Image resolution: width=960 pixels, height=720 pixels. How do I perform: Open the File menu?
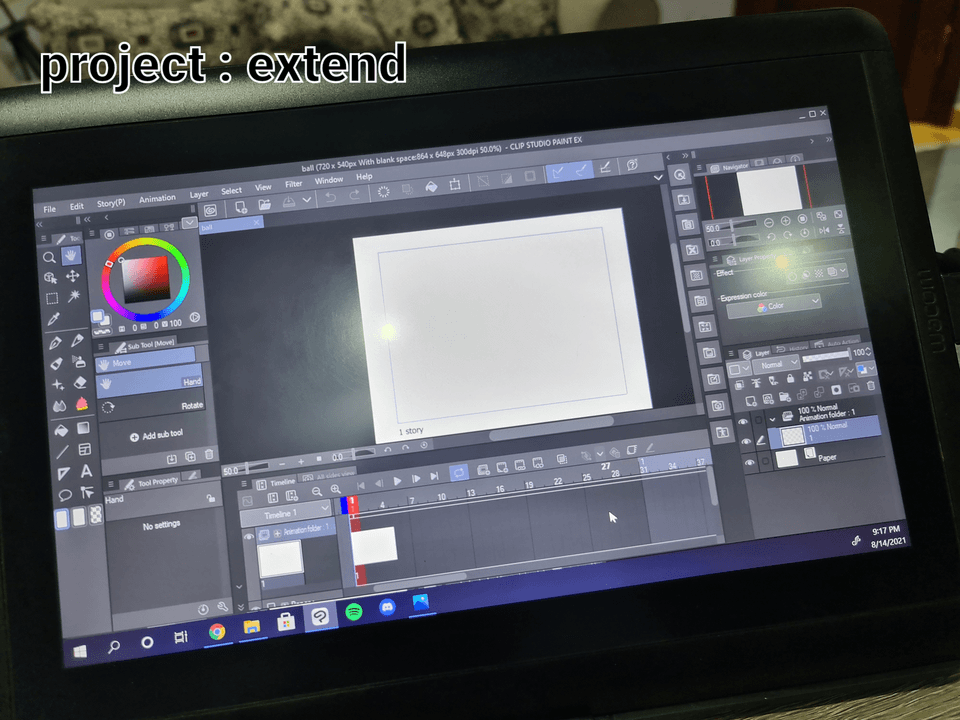(50, 209)
